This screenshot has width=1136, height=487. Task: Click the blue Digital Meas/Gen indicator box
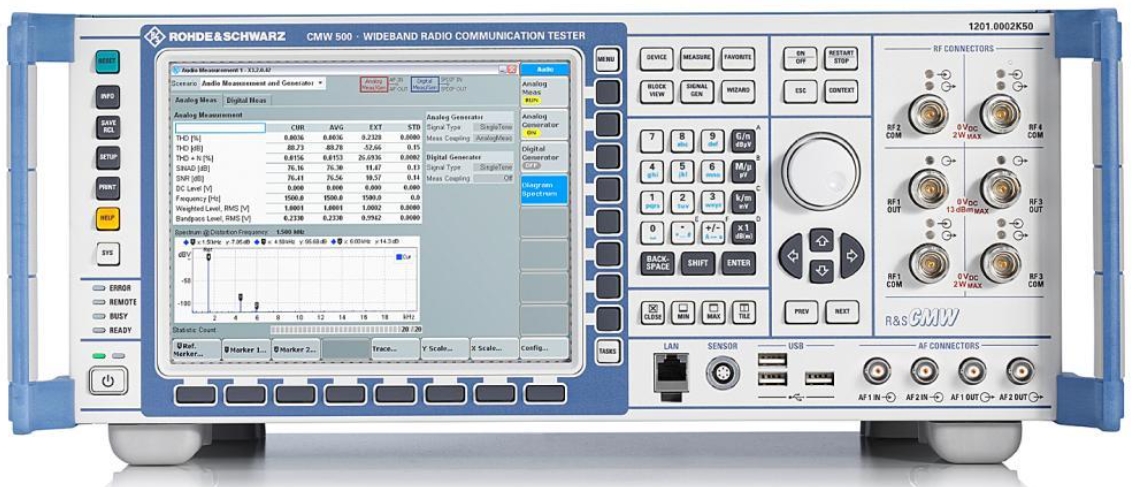pos(425,83)
